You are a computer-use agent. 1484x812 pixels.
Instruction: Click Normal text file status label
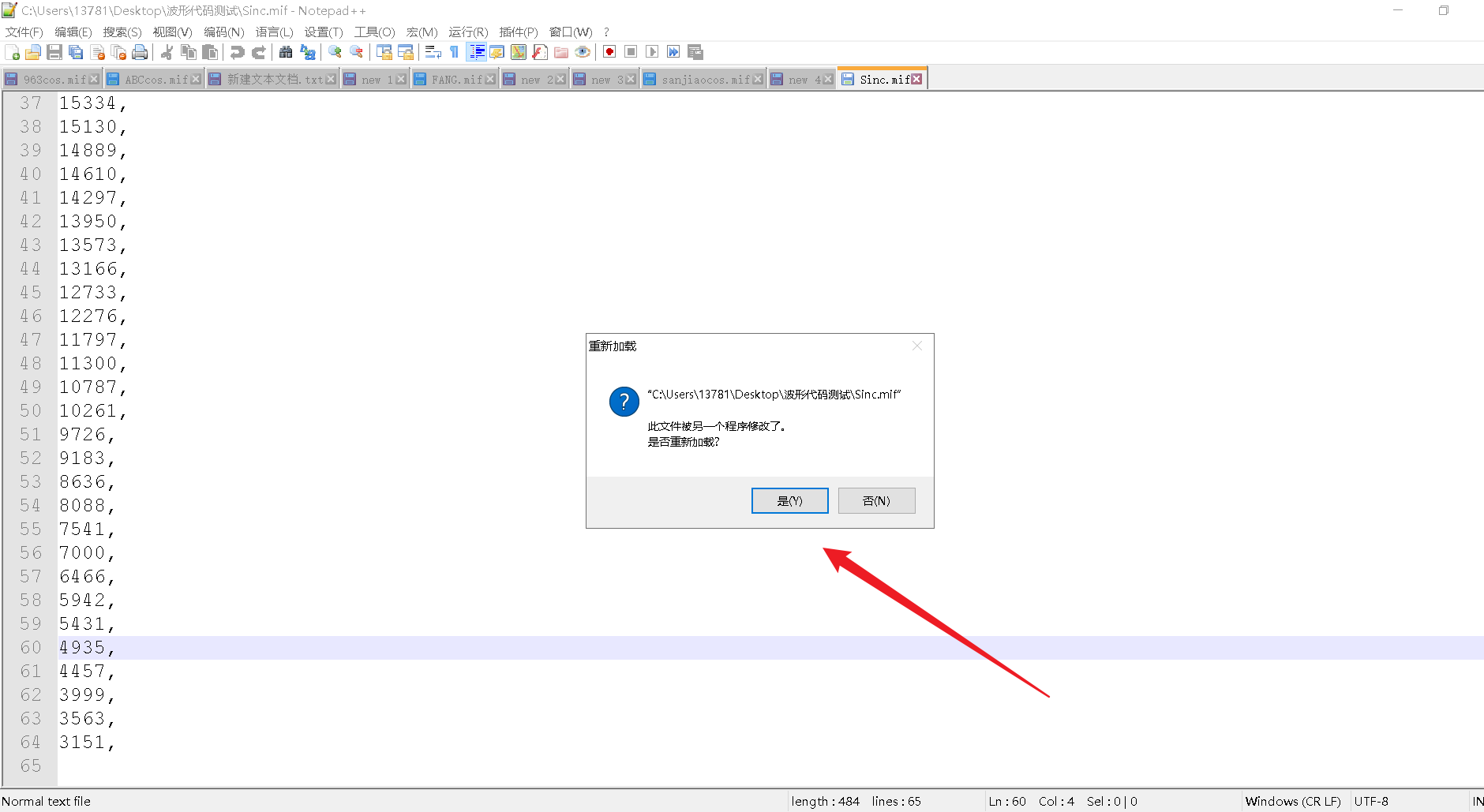pyautogui.click(x=46, y=801)
